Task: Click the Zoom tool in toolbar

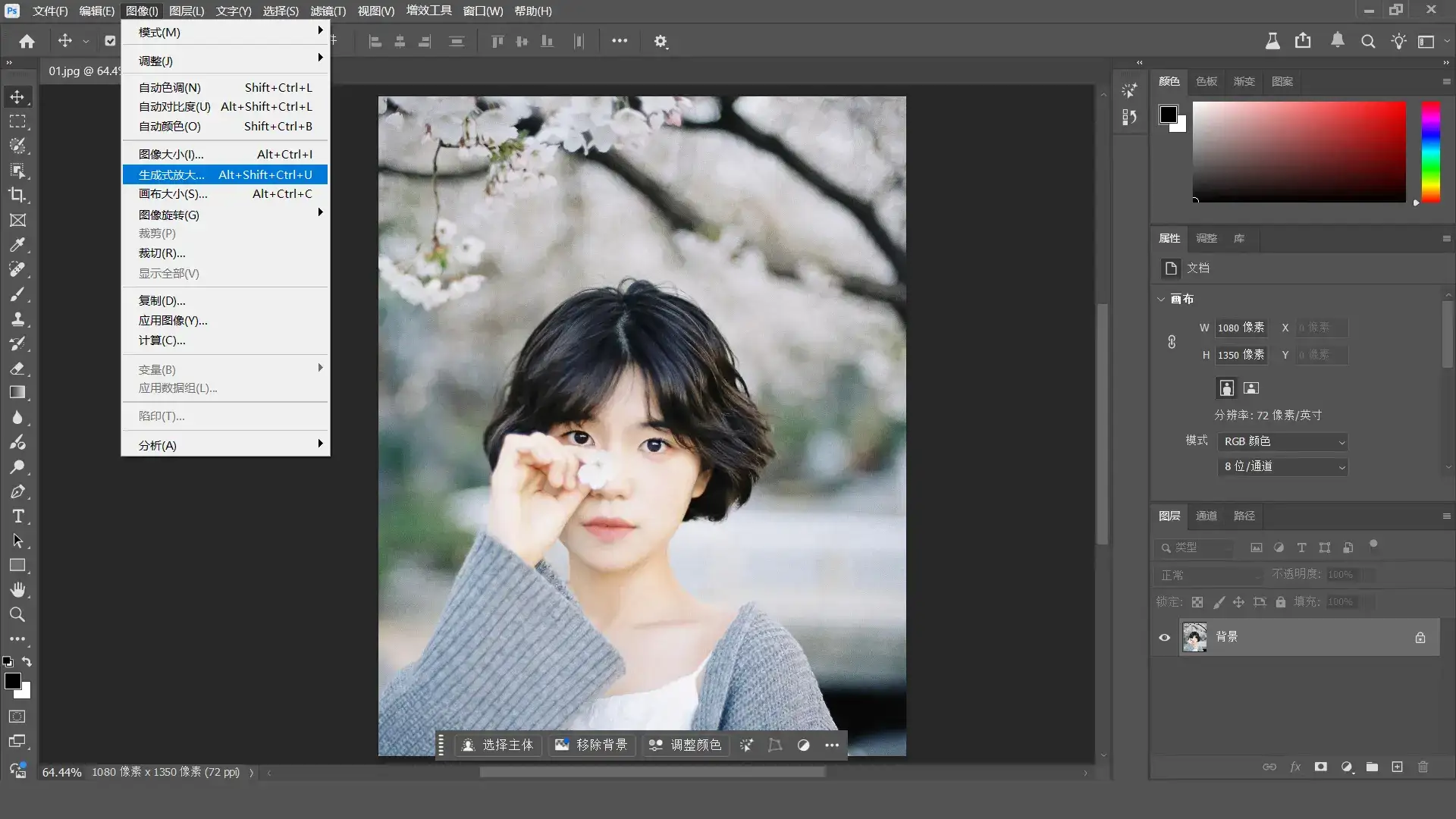Action: (17, 614)
